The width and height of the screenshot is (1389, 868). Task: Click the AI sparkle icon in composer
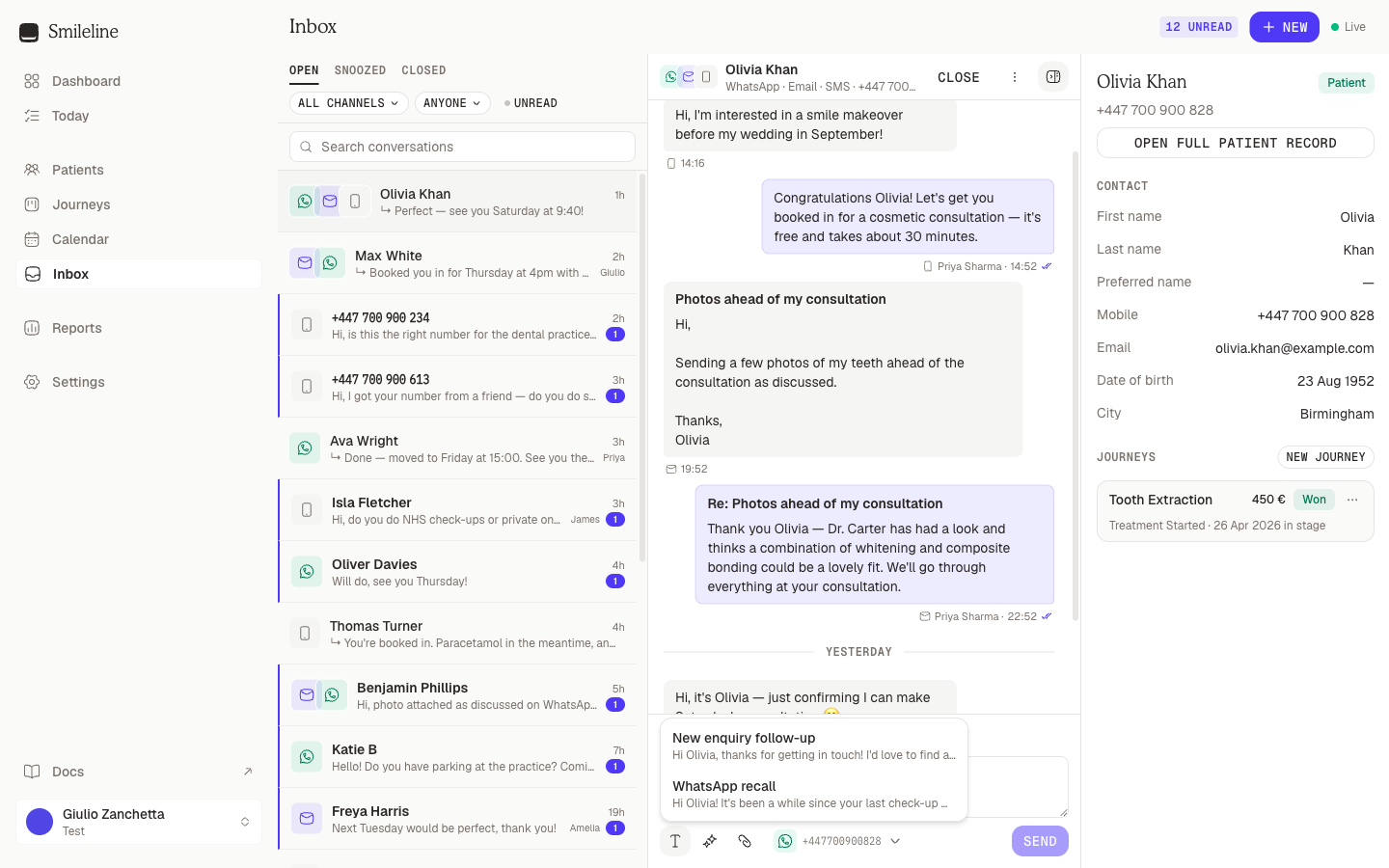(710, 841)
